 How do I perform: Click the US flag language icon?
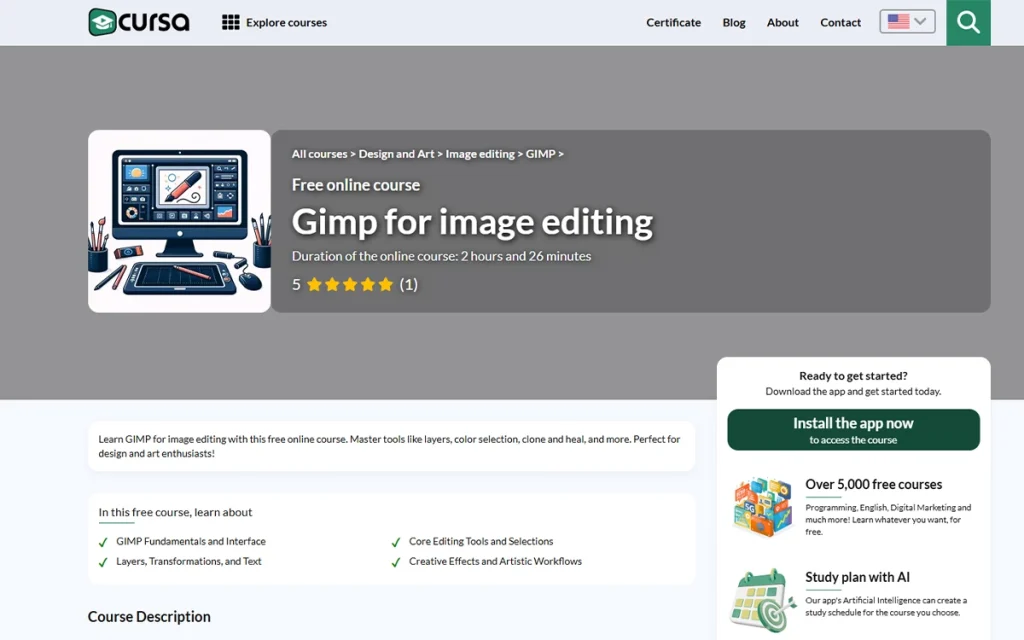(898, 22)
